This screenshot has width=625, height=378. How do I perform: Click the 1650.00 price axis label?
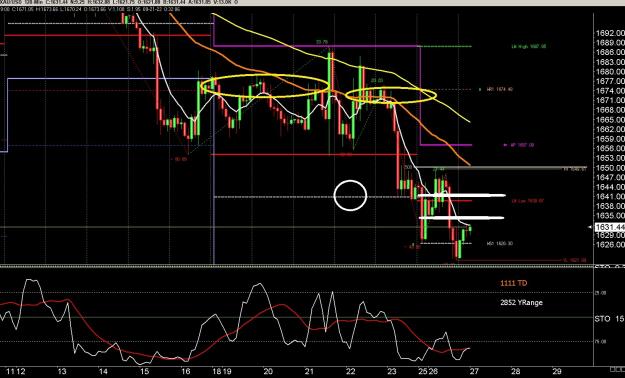pyautogui.click(x=610, y=168)
